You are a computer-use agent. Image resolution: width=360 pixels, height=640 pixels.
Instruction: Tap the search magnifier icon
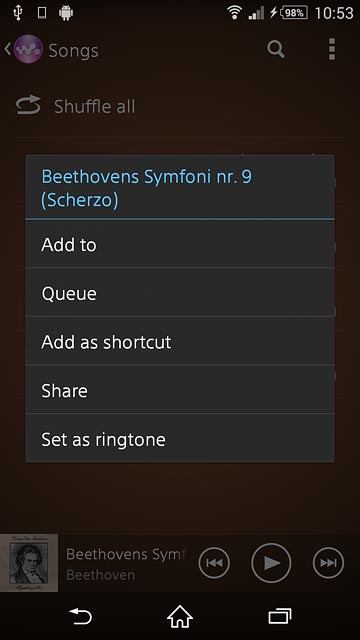pos(276,50)
